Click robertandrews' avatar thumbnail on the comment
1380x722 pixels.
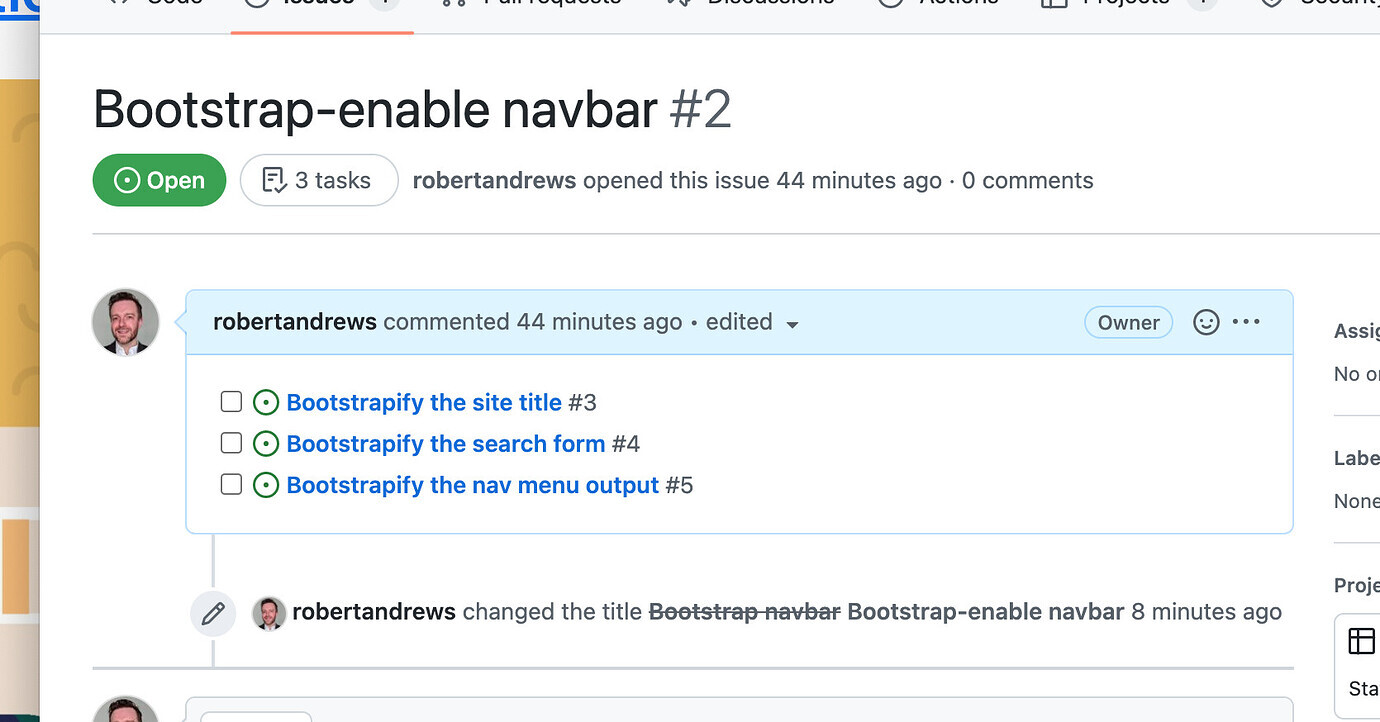tap(125, 322)
